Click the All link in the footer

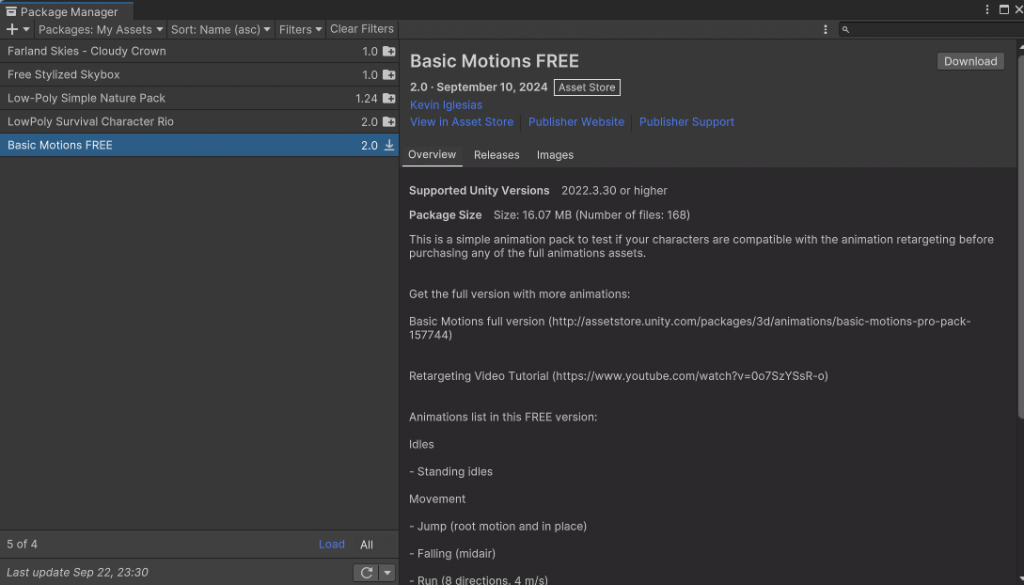coord(366,545)
